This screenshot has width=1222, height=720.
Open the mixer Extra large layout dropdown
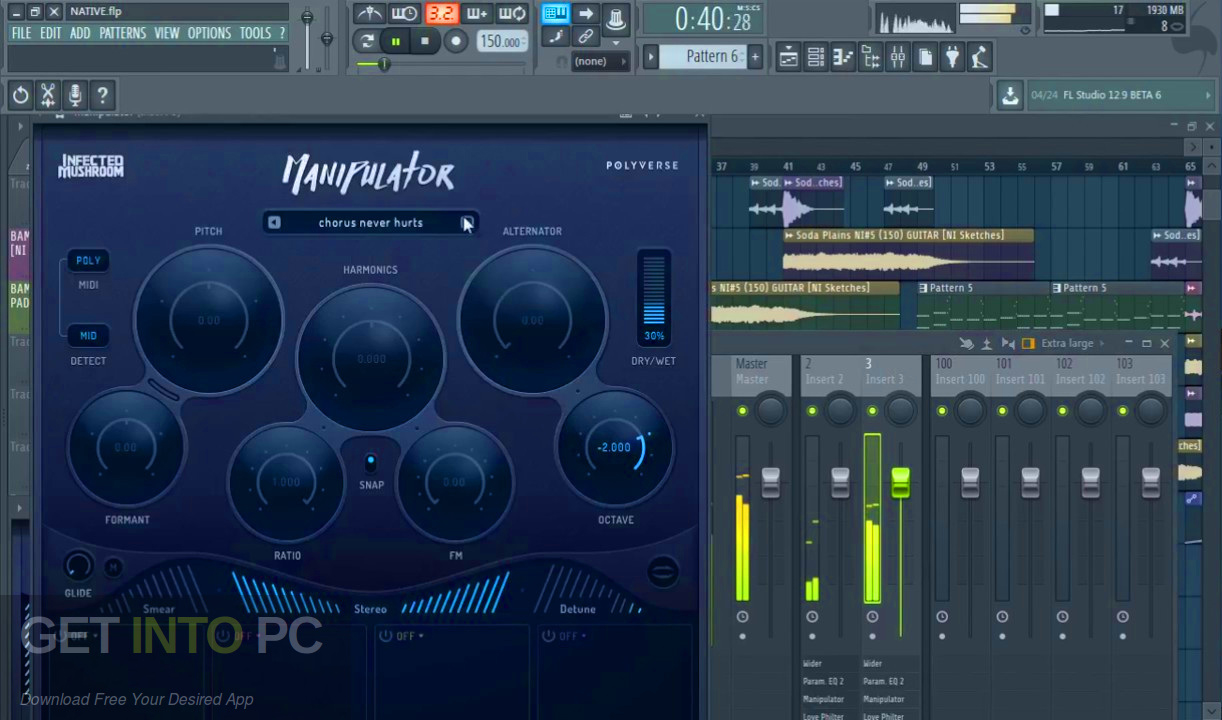[x=1073, y=343]
